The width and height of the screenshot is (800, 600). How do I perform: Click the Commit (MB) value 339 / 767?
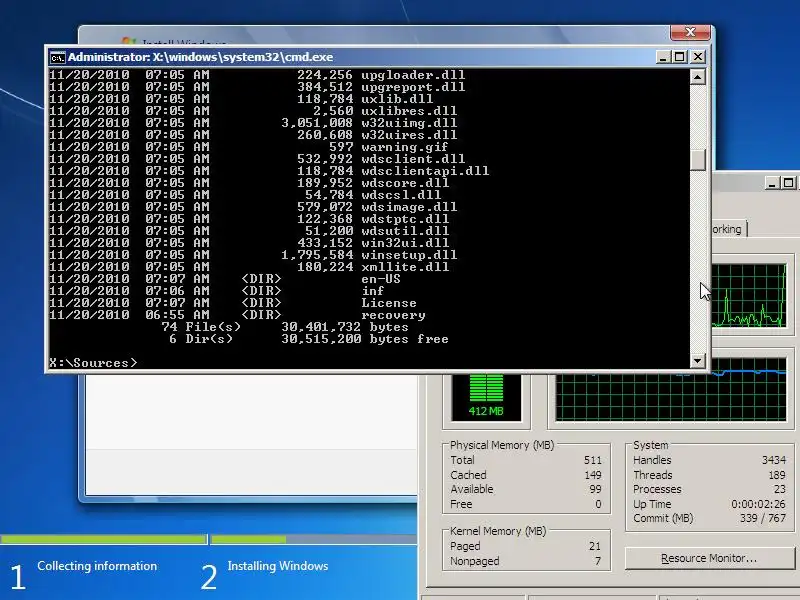point(763,518)
